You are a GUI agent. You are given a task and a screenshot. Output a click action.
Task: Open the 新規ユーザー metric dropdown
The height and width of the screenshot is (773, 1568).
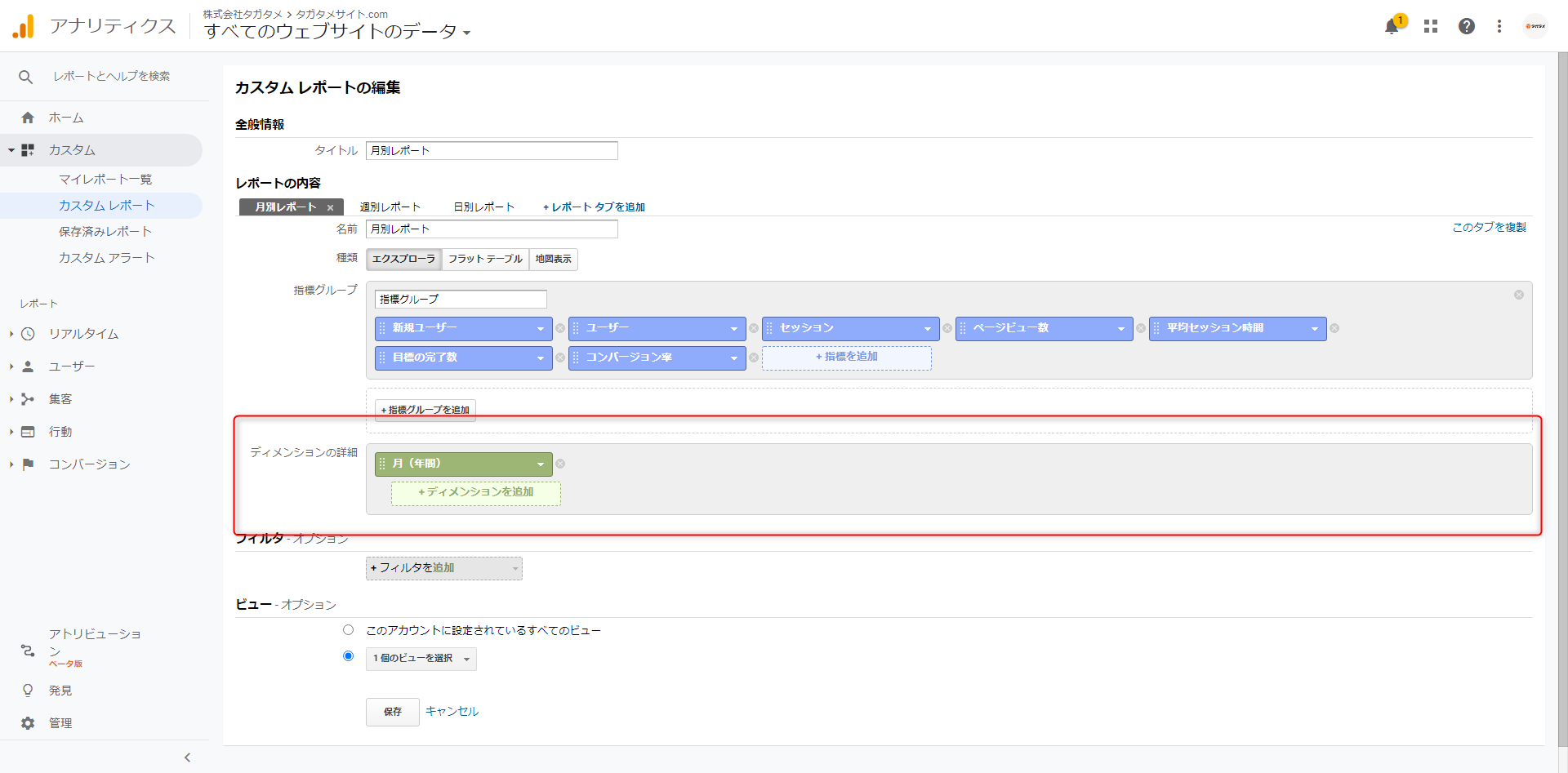540,329
